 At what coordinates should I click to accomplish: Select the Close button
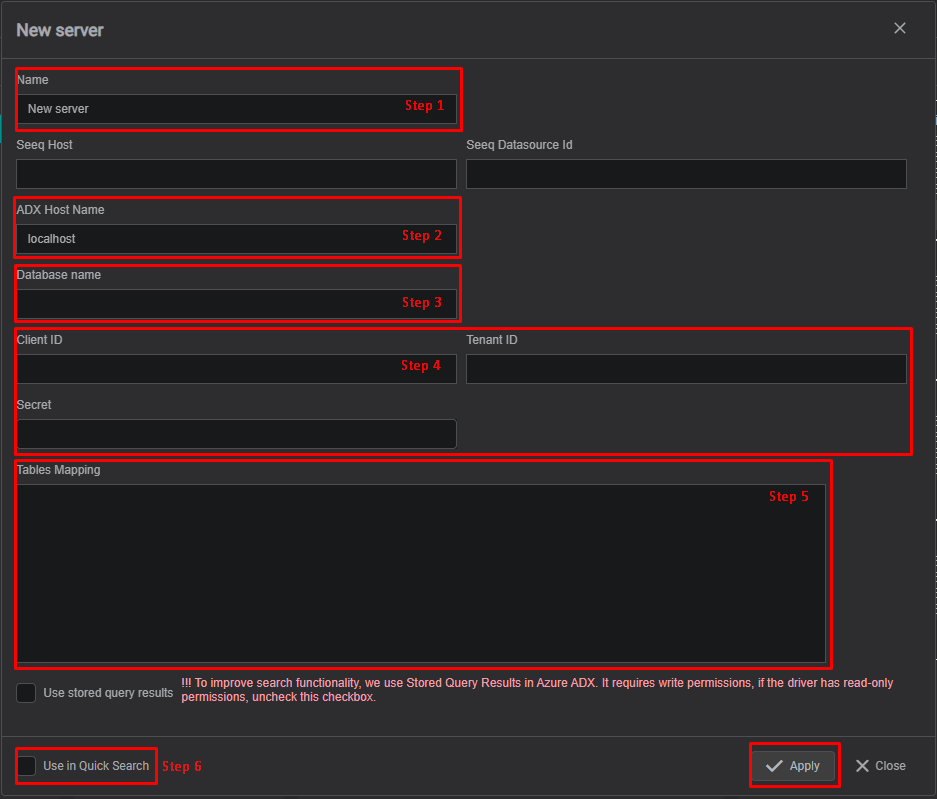[x=880, y=765]
